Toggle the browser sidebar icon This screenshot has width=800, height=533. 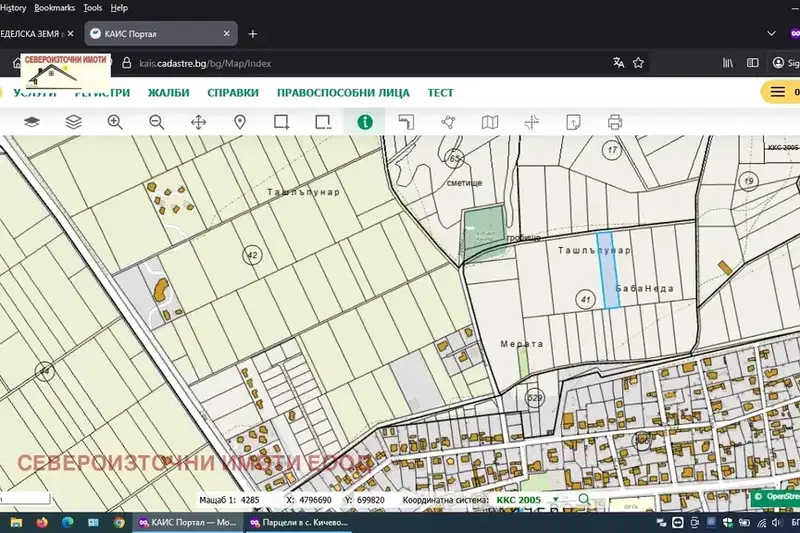pos(753,63)
